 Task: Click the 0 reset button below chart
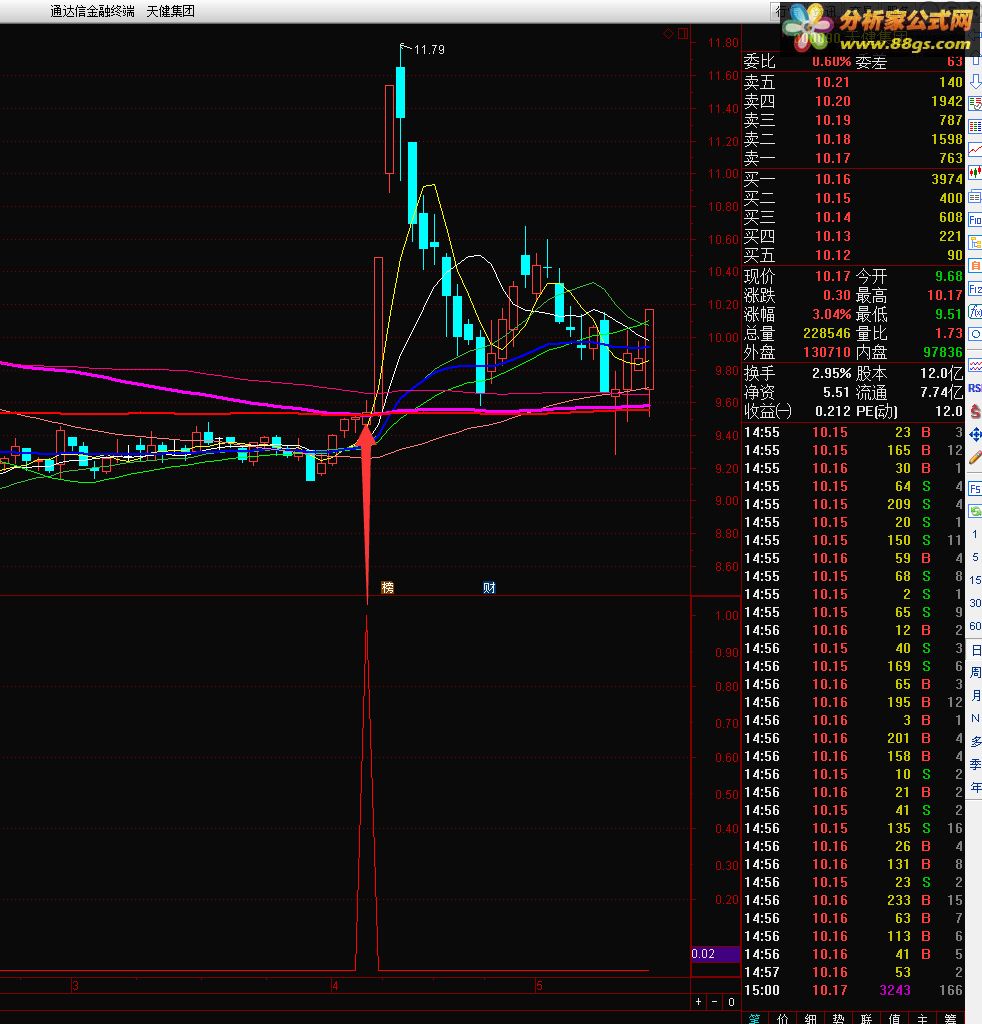[x=731, y=1001]
